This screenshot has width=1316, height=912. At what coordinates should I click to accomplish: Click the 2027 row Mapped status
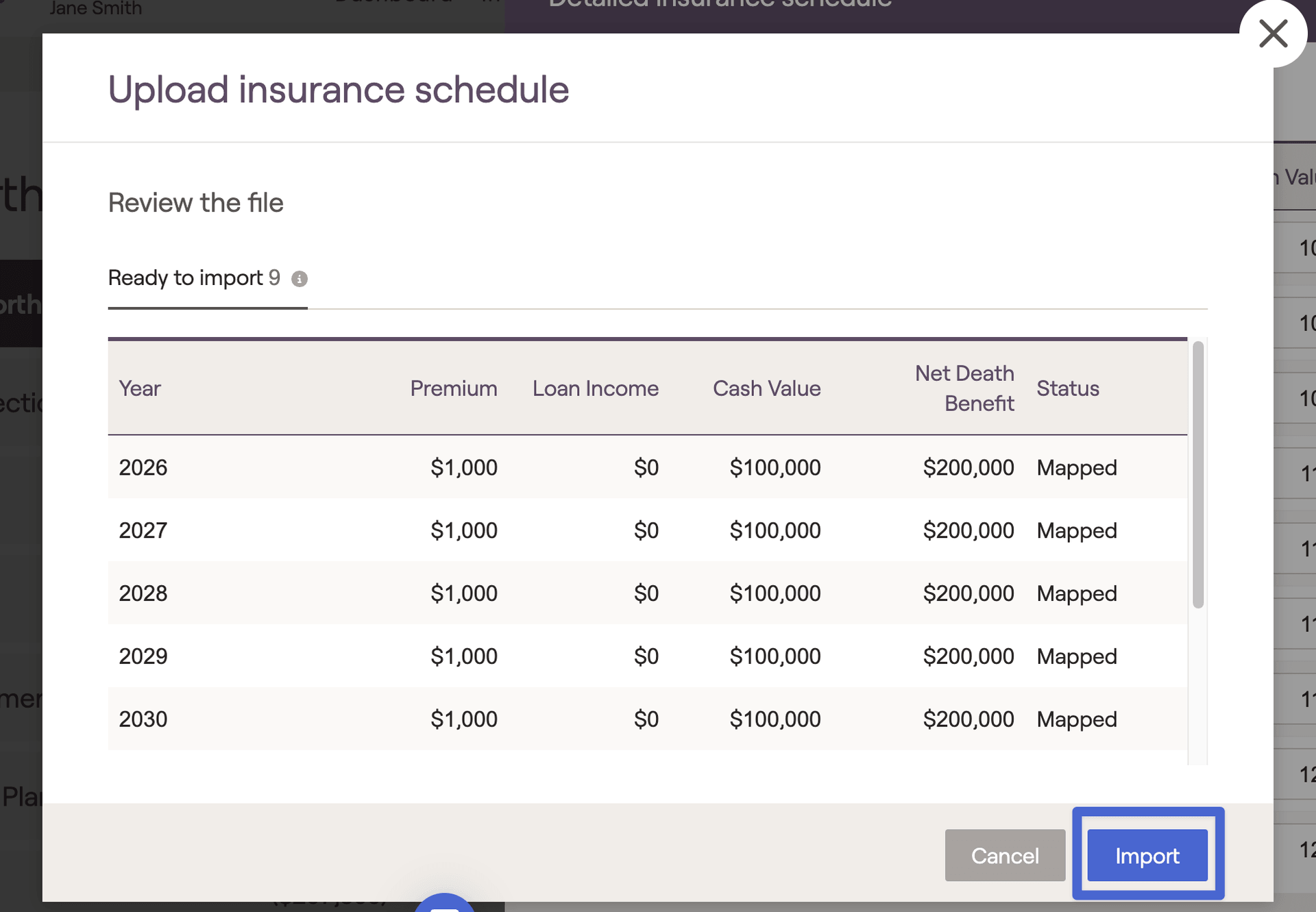coord(1076,530)
